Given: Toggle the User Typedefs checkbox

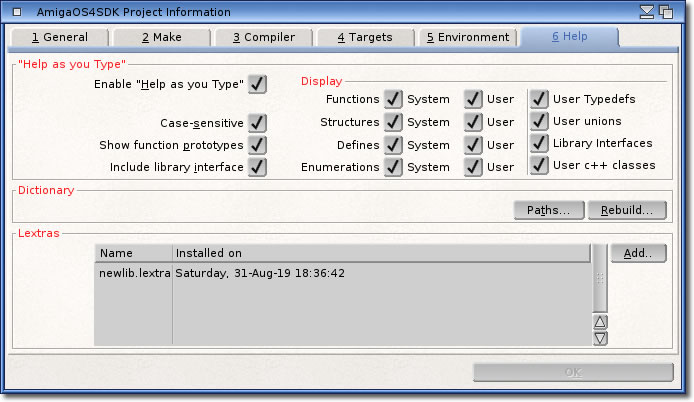Looking at the screenshot, I should [540, 99].
